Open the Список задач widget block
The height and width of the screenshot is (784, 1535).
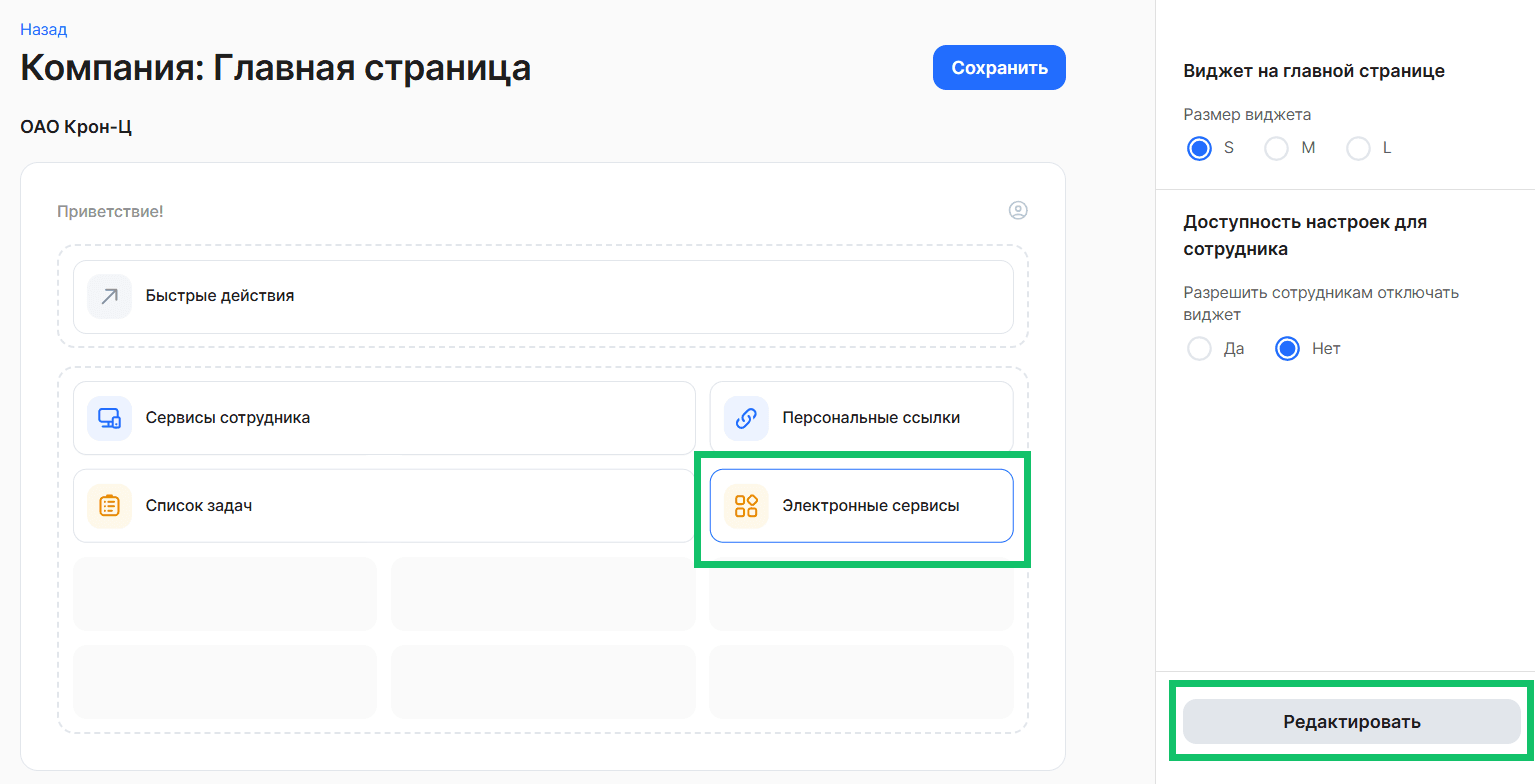(x=384, y=505)
